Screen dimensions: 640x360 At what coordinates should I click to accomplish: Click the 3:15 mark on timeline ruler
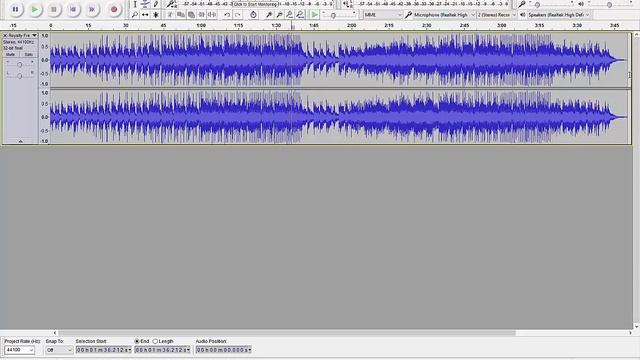(539, 25)
